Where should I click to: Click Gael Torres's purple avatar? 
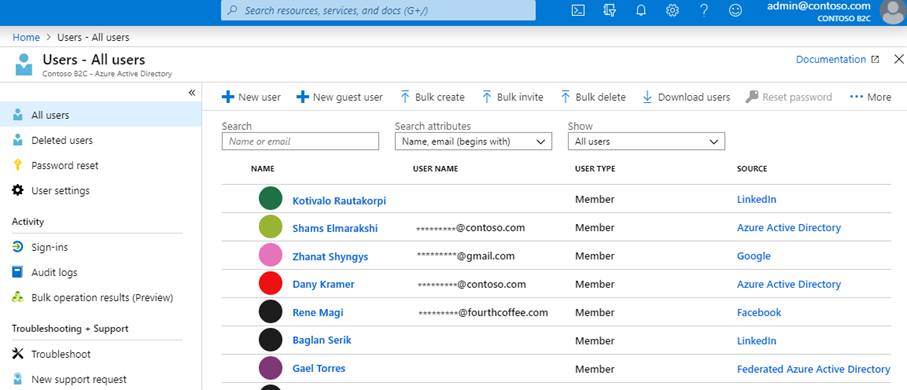[270, 368]
